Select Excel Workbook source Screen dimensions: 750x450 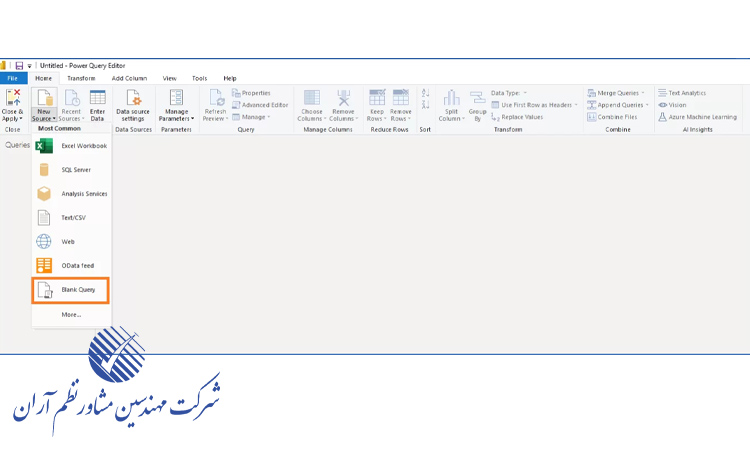[72, 146]
